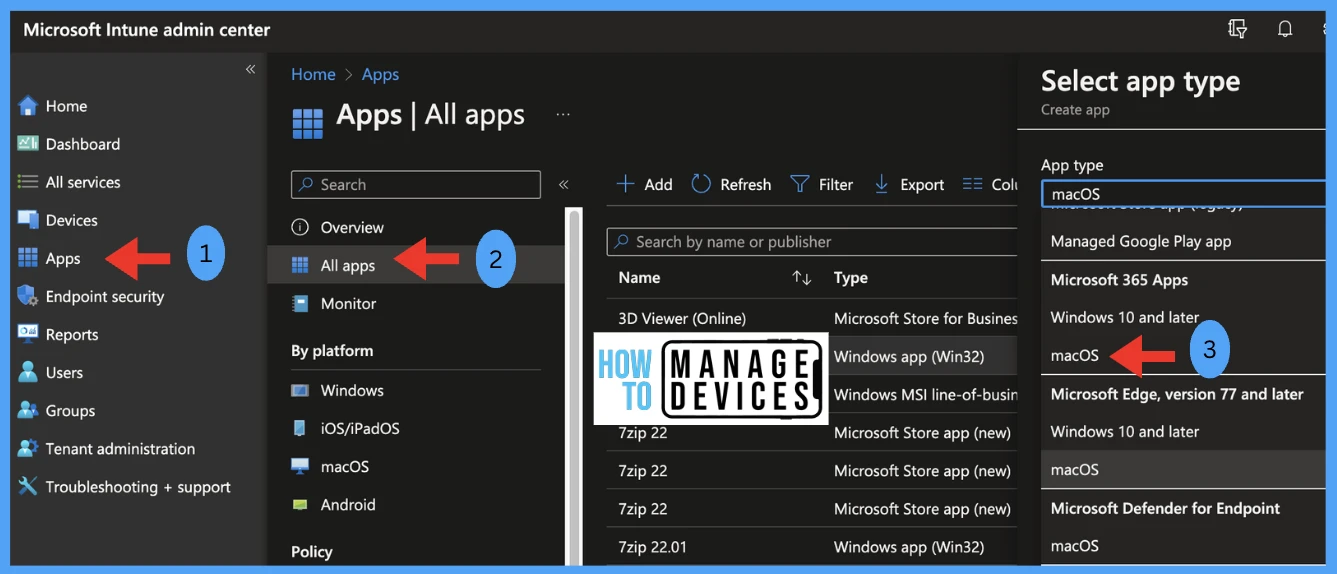1337x574 pixels.
Task: Open Users in the sidebar
Action: [64, 373]
